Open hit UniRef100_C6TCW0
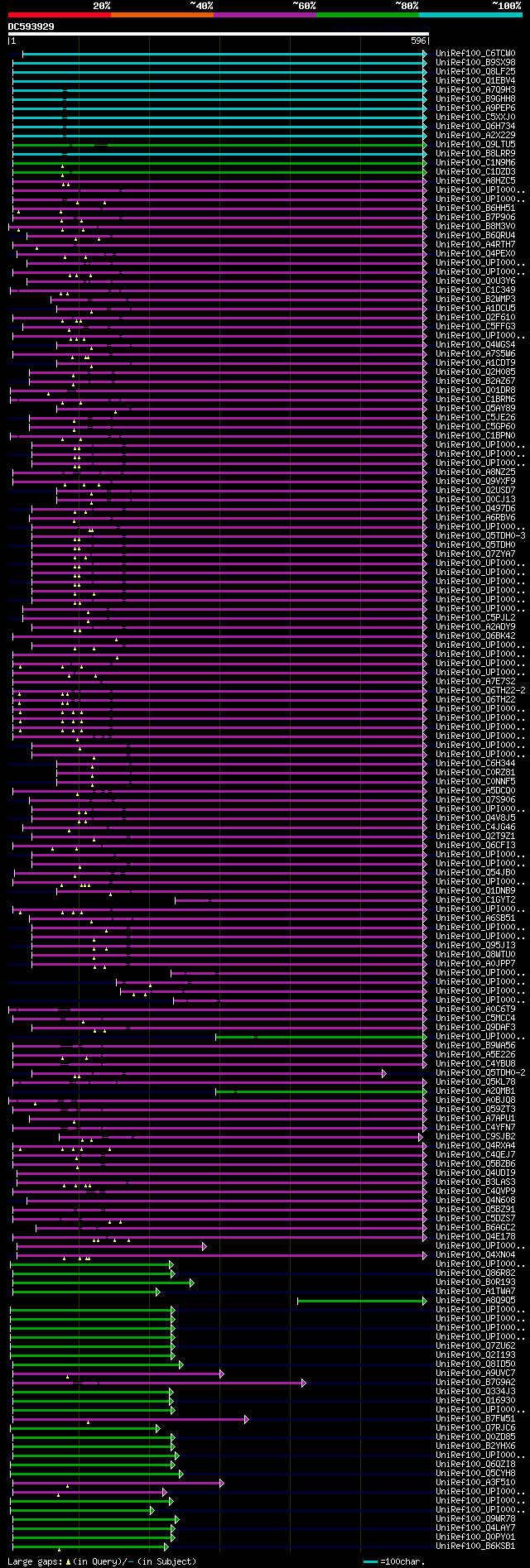530x1568 pixels. click(x=475, y=54)
